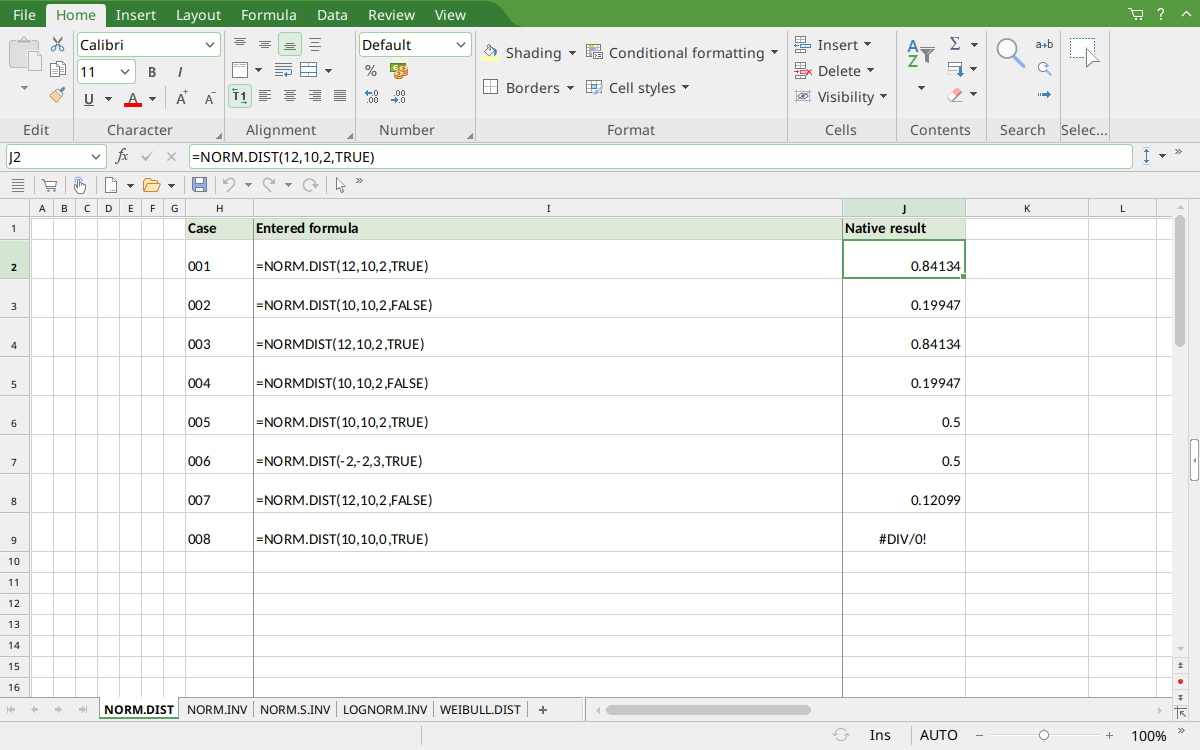Activate the Format Painter brush
The height and width of the screenshot is (750, 1200).
coord(58,96)
